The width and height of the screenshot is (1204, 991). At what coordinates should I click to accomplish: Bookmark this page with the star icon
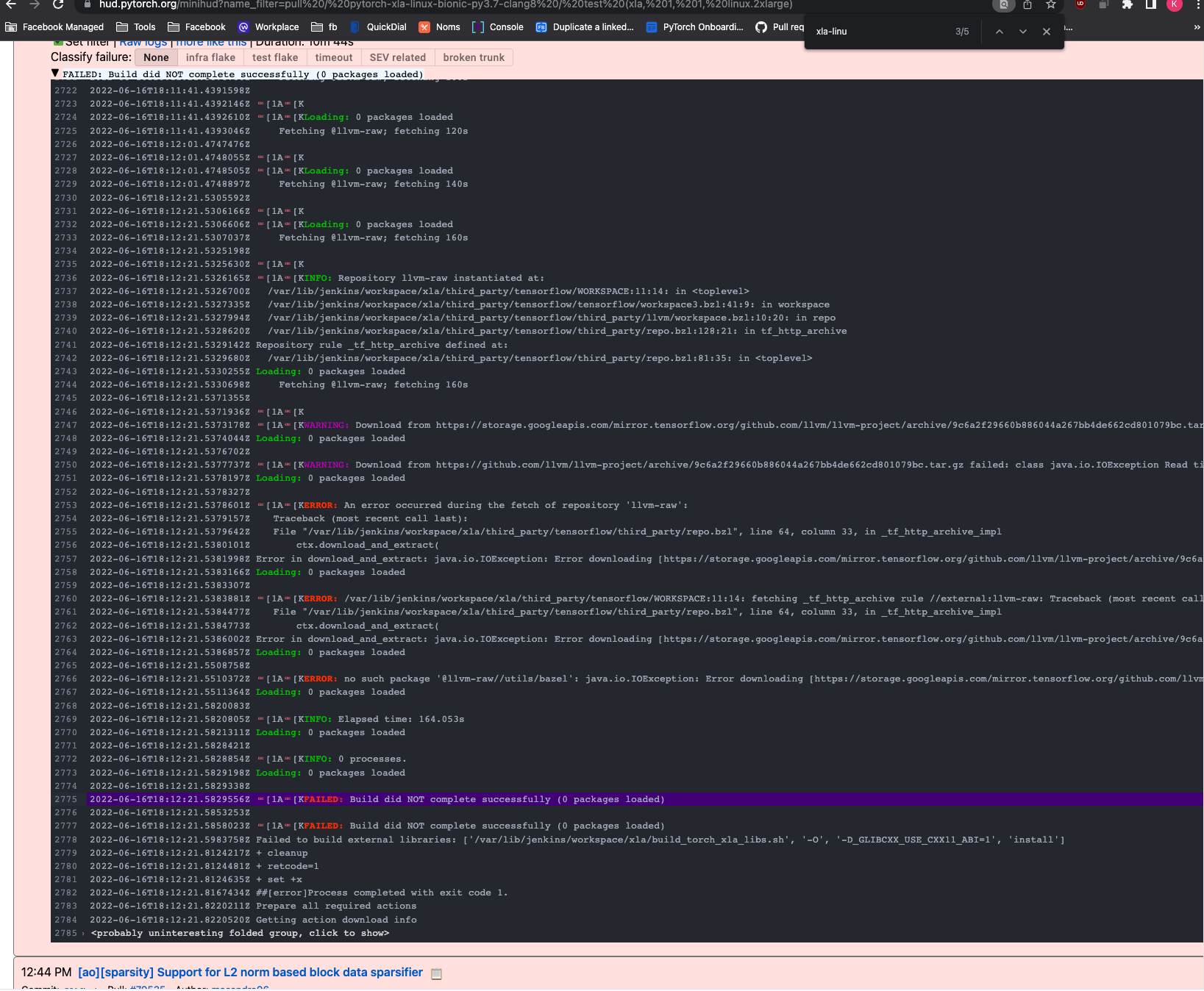pos(1051,4)
